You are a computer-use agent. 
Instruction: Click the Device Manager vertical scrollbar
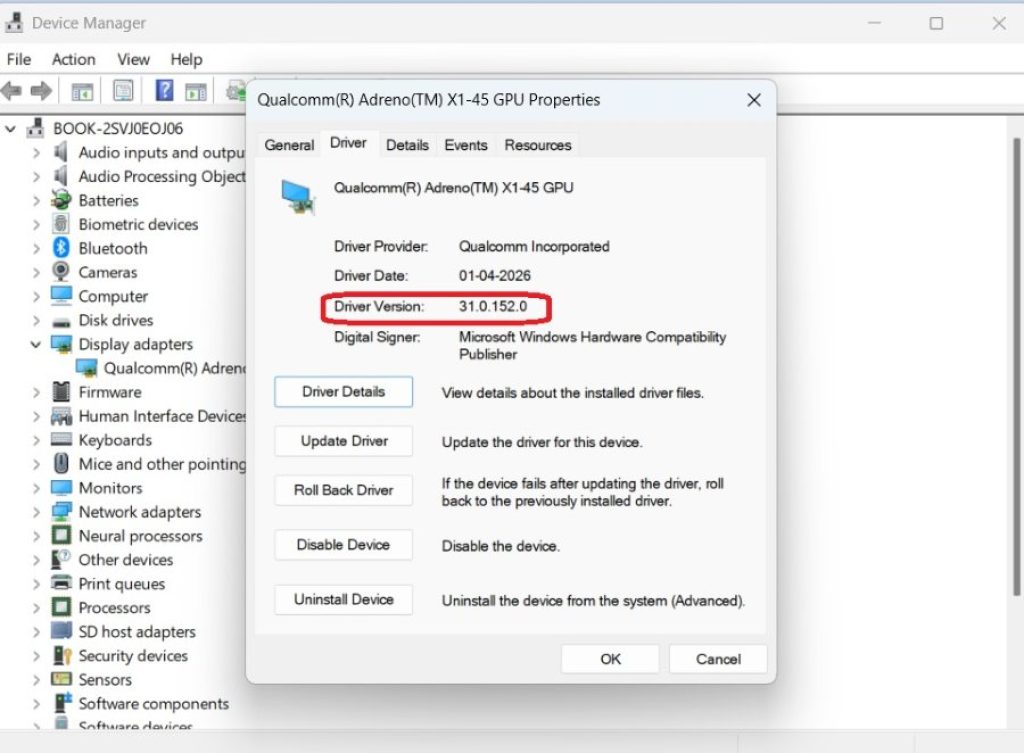[x=1016, y=366]
